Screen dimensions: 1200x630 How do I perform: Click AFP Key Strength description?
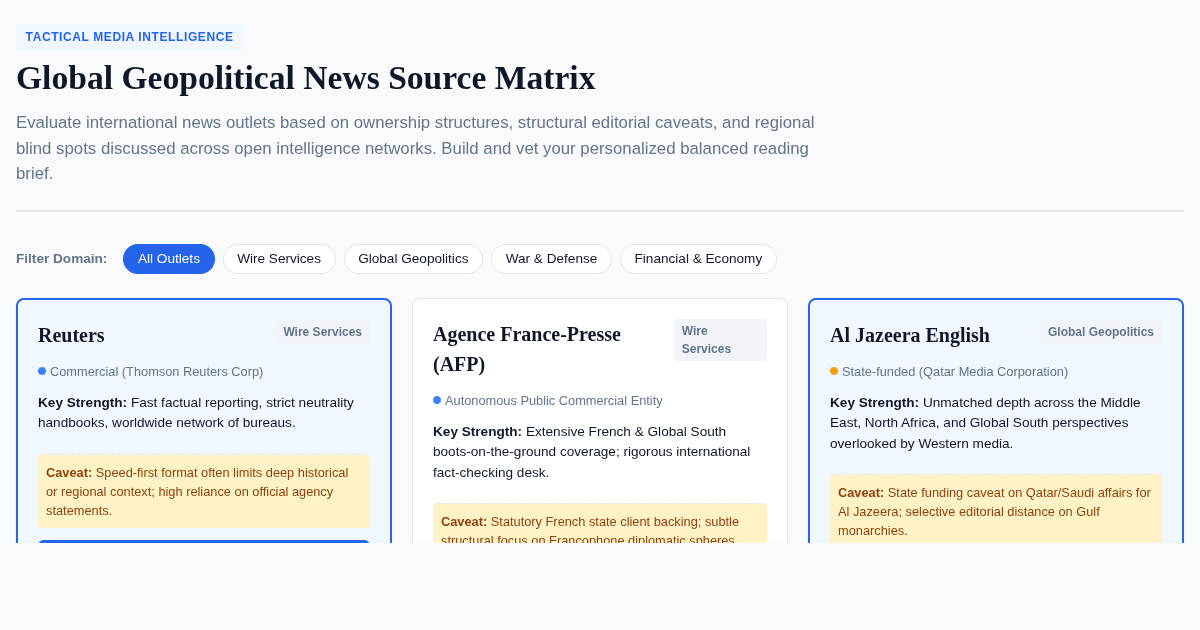[x=600, y=452]
